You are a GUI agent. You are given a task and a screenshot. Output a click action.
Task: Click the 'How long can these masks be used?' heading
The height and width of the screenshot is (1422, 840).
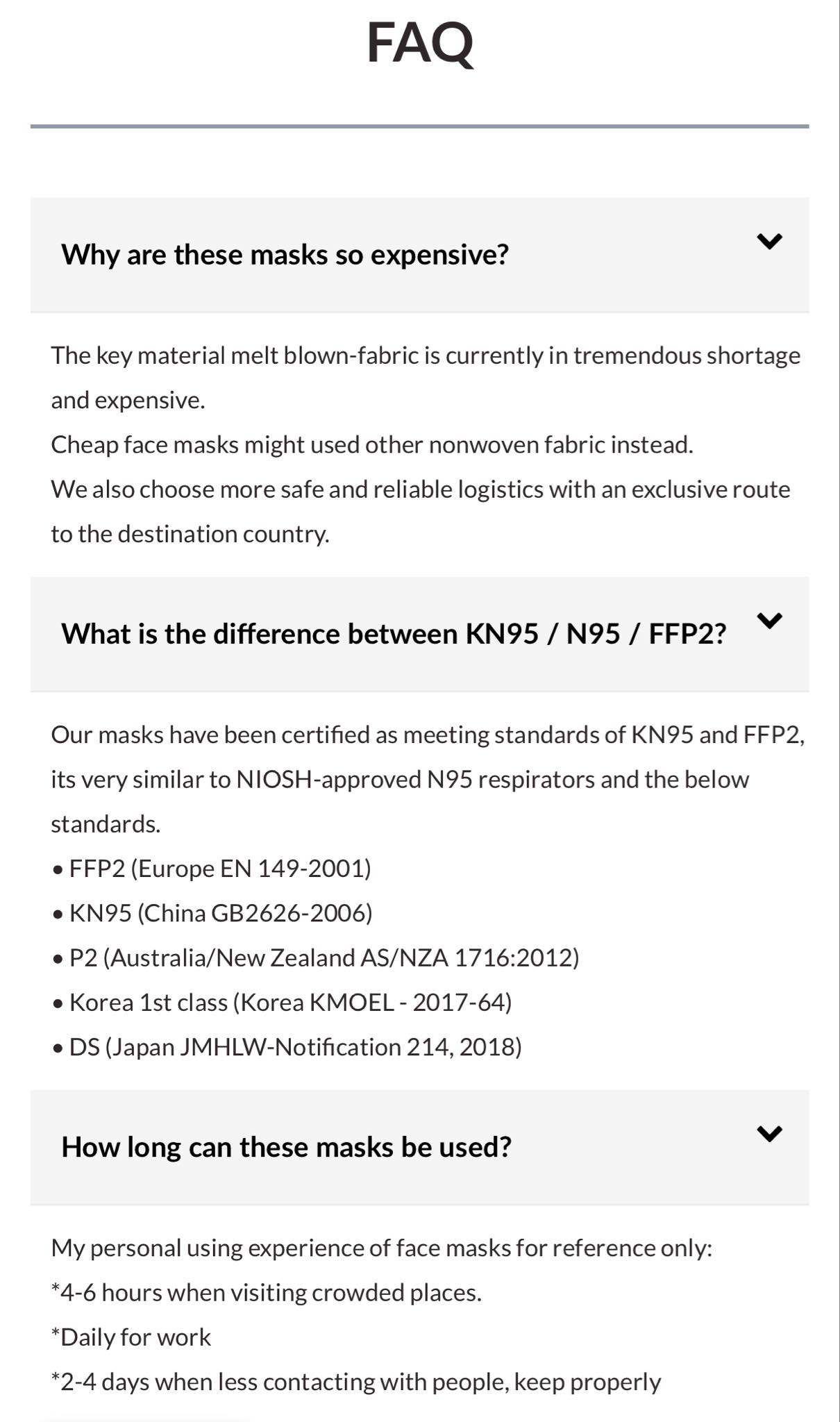286,1146
